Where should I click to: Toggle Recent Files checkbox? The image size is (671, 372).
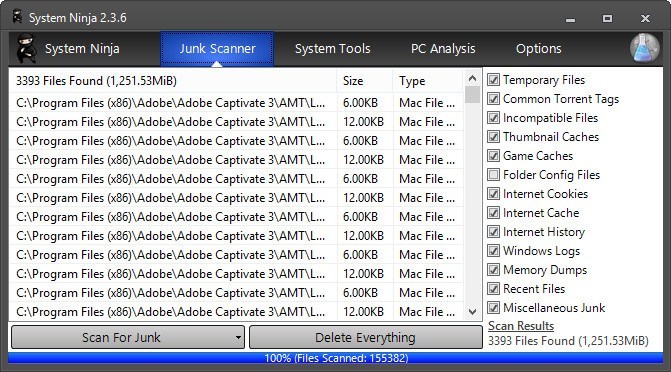pyautogui.click(x=493, y=289)
